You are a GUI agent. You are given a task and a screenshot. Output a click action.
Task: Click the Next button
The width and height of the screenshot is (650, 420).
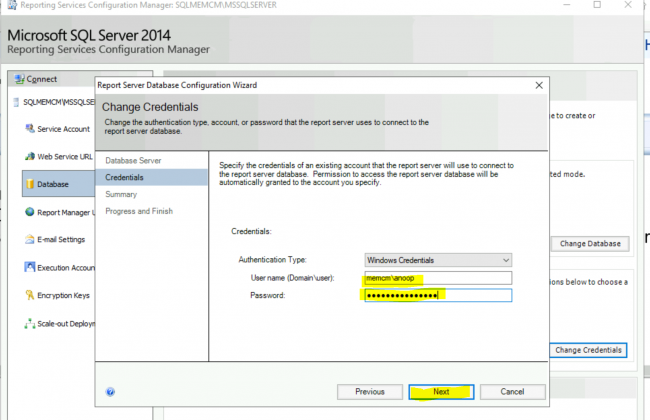441,392
